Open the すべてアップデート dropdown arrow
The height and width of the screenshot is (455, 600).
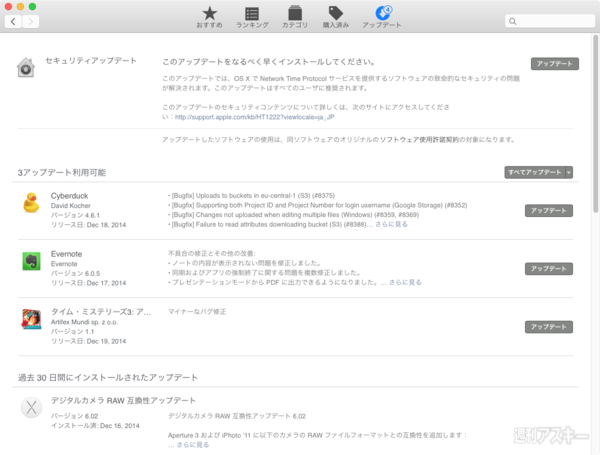coord(569,173)
